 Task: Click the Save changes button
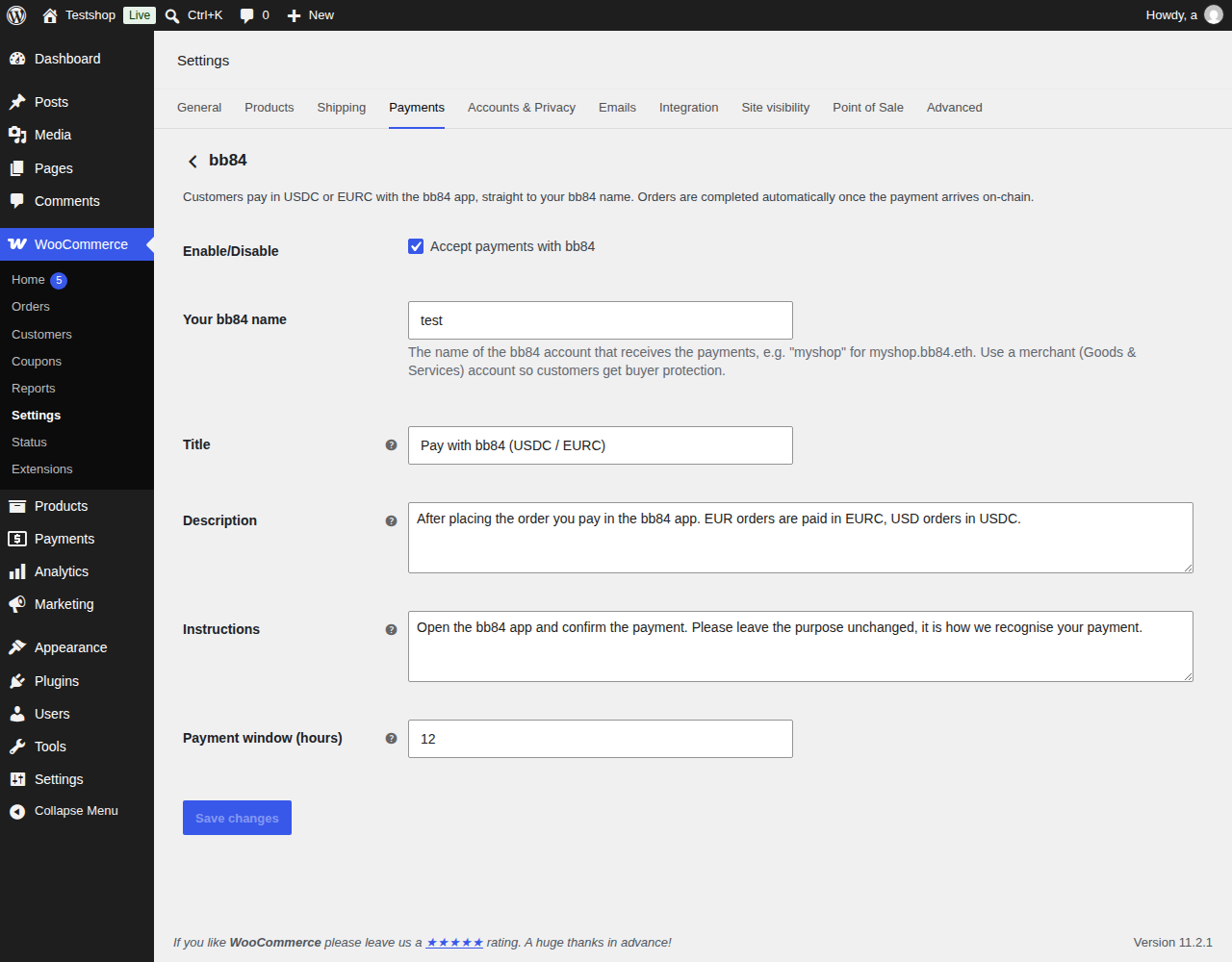tap(237, 818)
